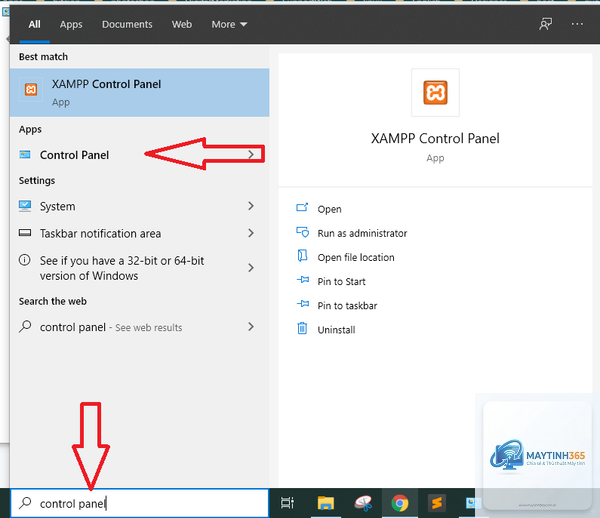Click the Run as administrator shield icon
The height and width of the screenshot is (518, 600).
302,232
